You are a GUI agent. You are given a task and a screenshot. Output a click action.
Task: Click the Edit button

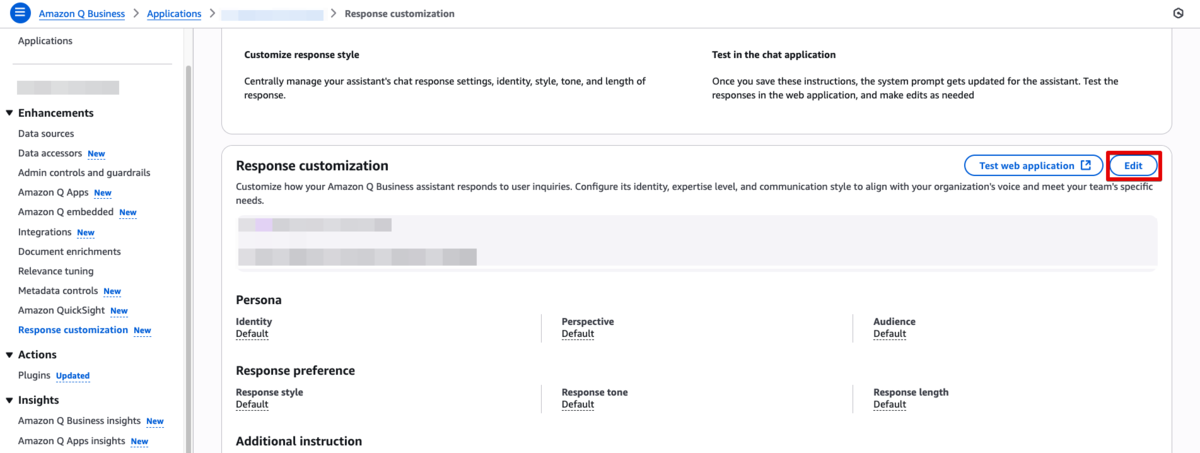click(x=1133, y=165)
